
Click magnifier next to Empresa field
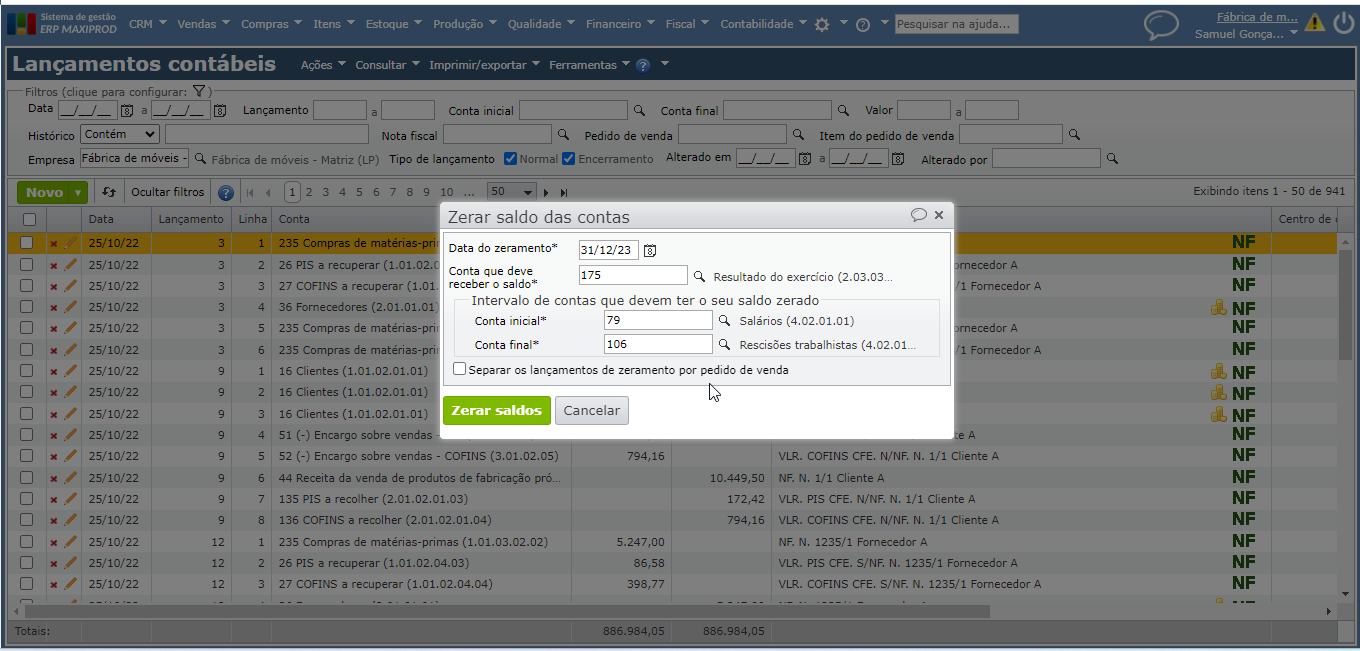(x=200, y=159)
